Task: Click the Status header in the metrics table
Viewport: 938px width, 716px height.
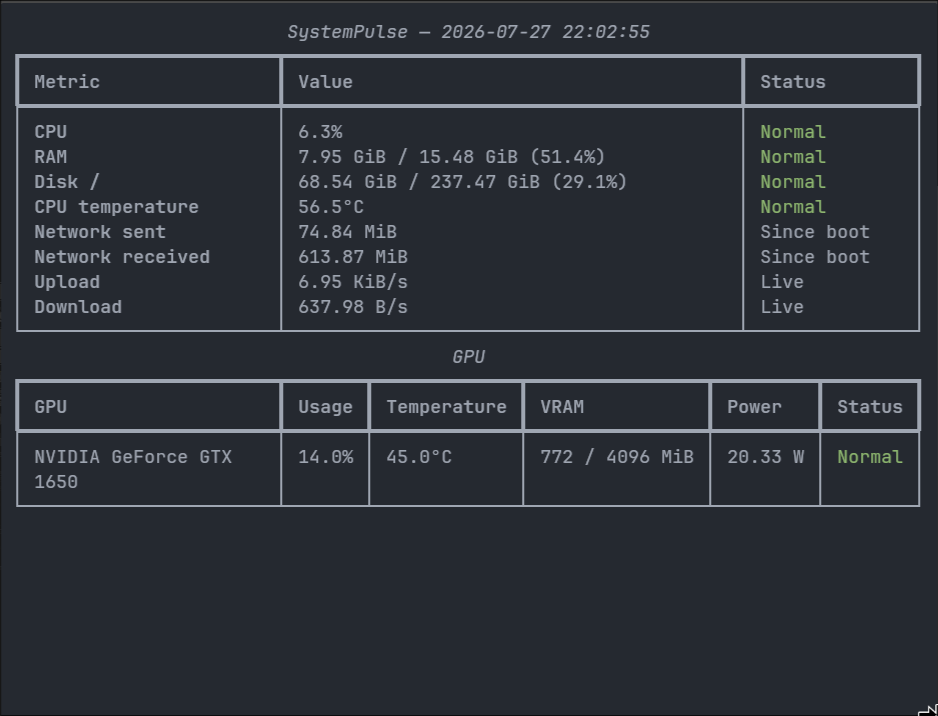Action: pyautogui.click(x=793, y=82)
